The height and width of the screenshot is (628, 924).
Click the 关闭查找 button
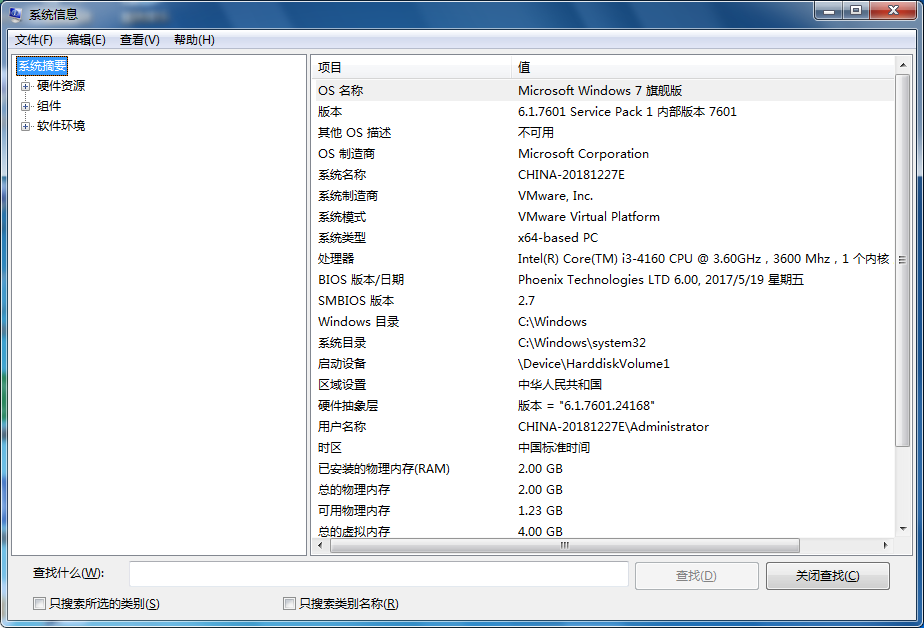[x=827, y=575]
